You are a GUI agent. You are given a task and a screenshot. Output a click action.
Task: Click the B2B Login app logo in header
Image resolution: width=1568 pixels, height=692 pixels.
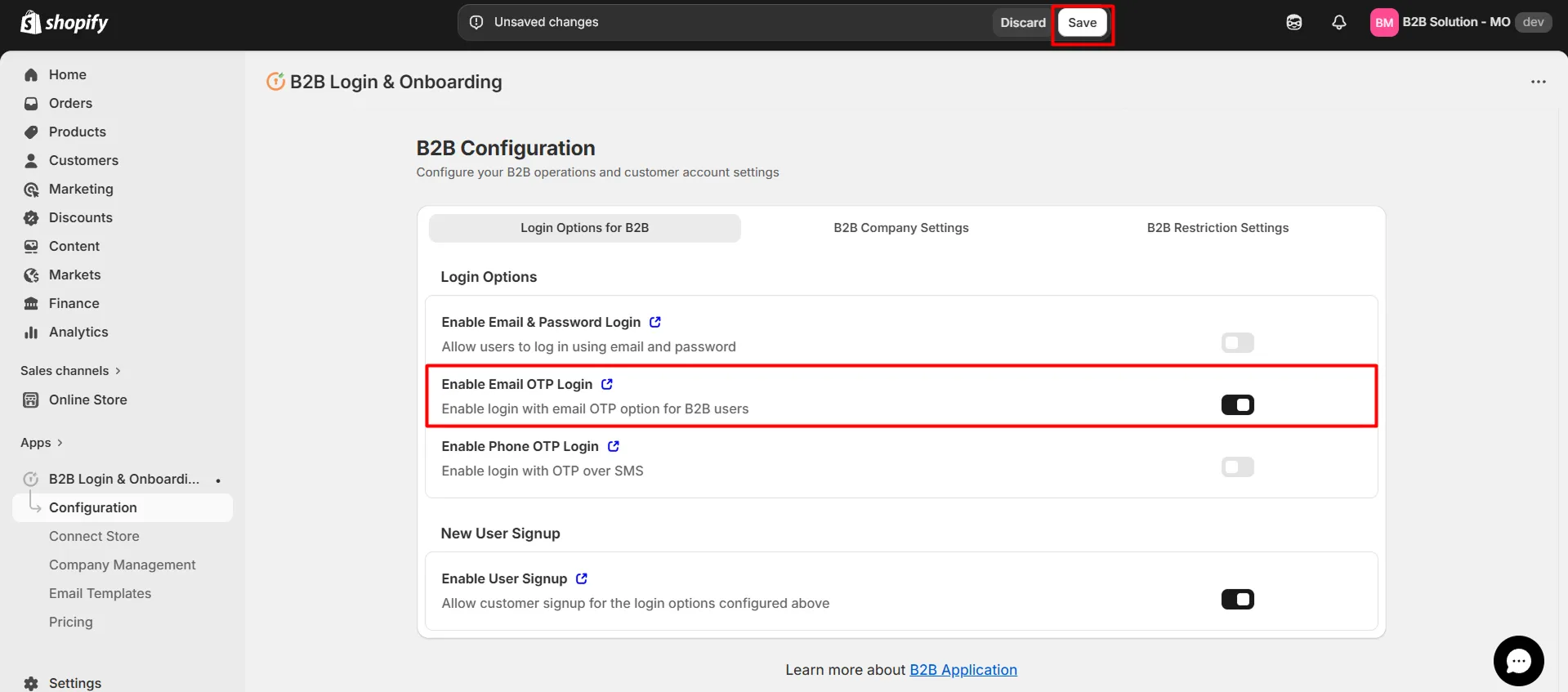[276, 82]
